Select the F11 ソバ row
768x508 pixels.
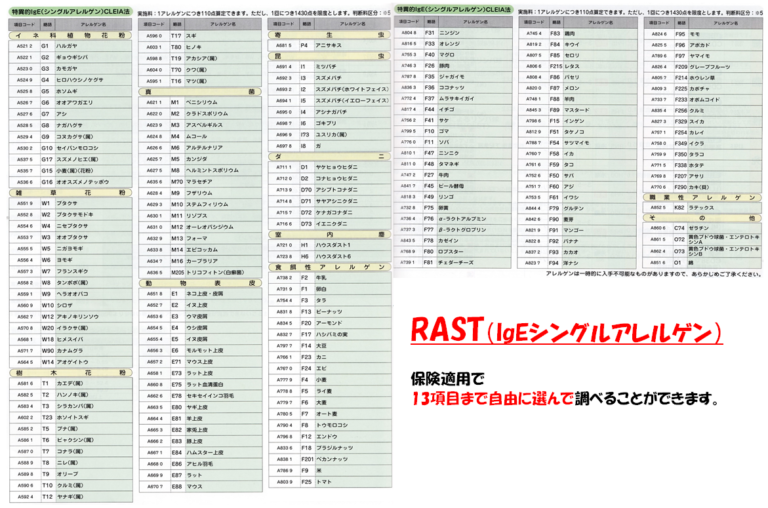pos(453,142)
